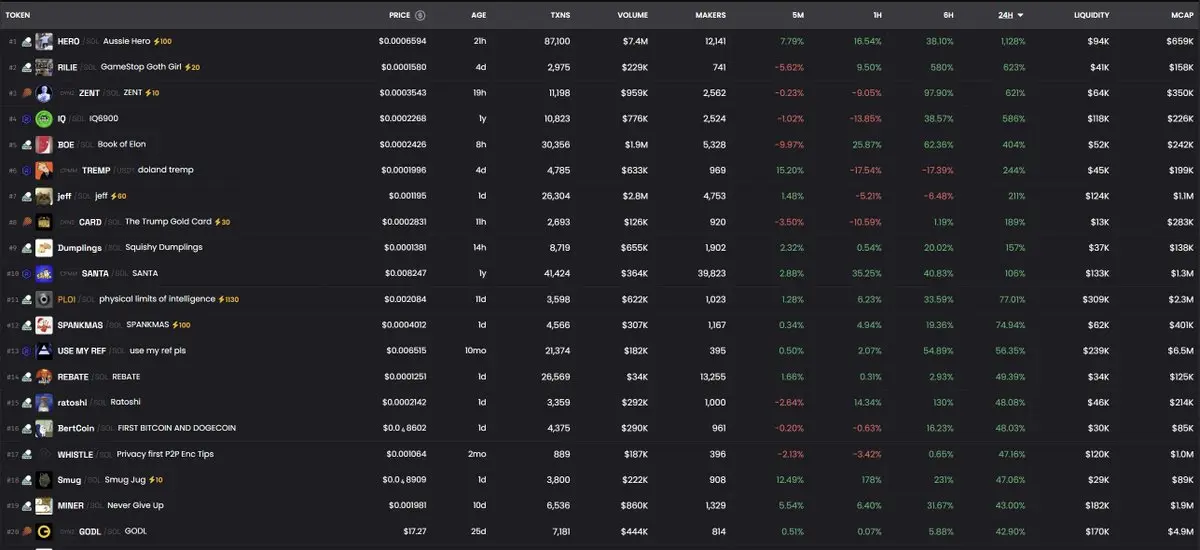The image size is (1200, 550).
Task: Click the orange DEX icon on the ZENT row
Action: coord(27,93)
